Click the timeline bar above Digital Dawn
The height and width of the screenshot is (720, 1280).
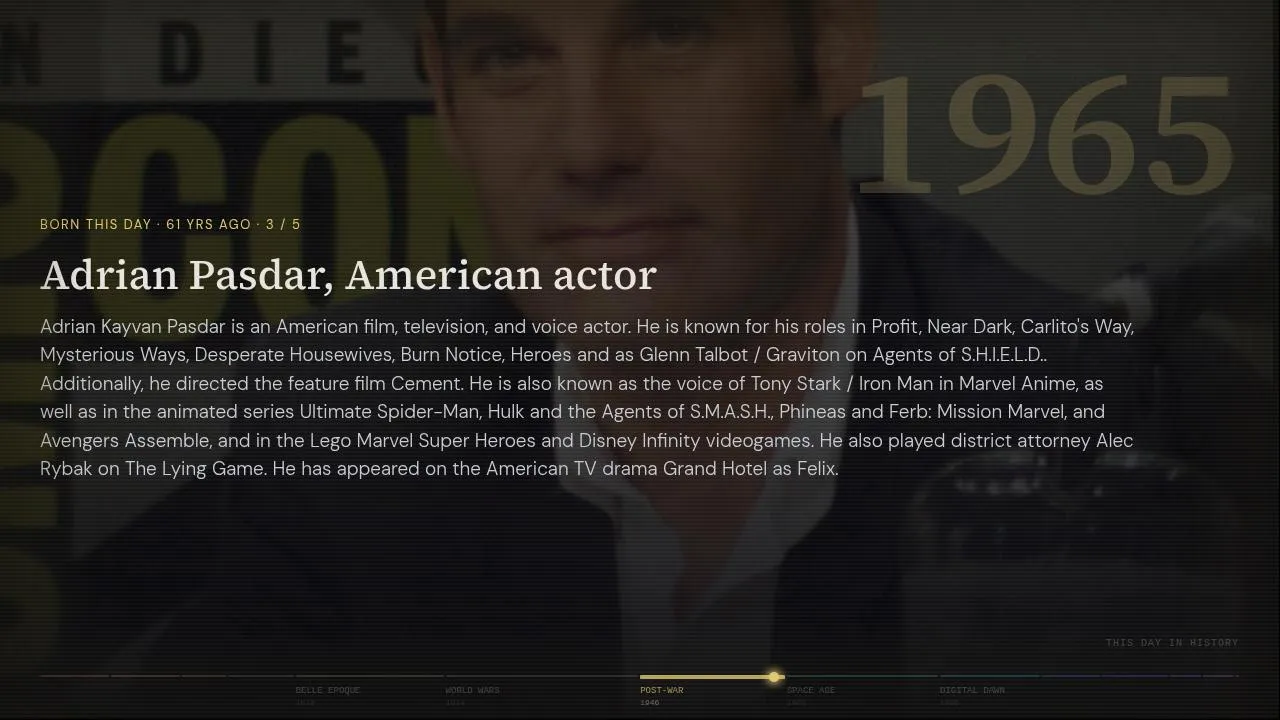point(990,676)
